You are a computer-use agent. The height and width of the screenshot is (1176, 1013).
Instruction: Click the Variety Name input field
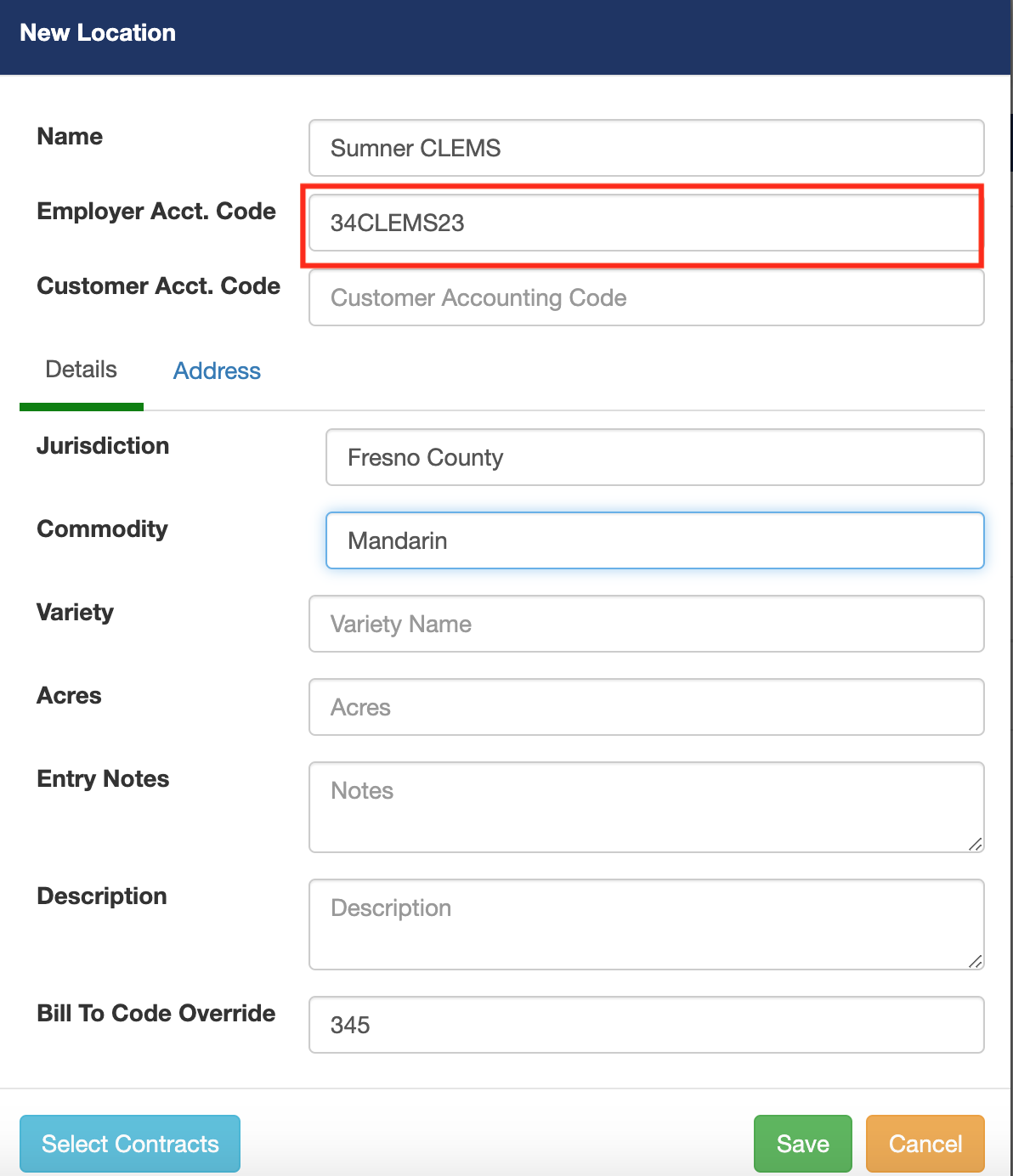tap(646, 624)
